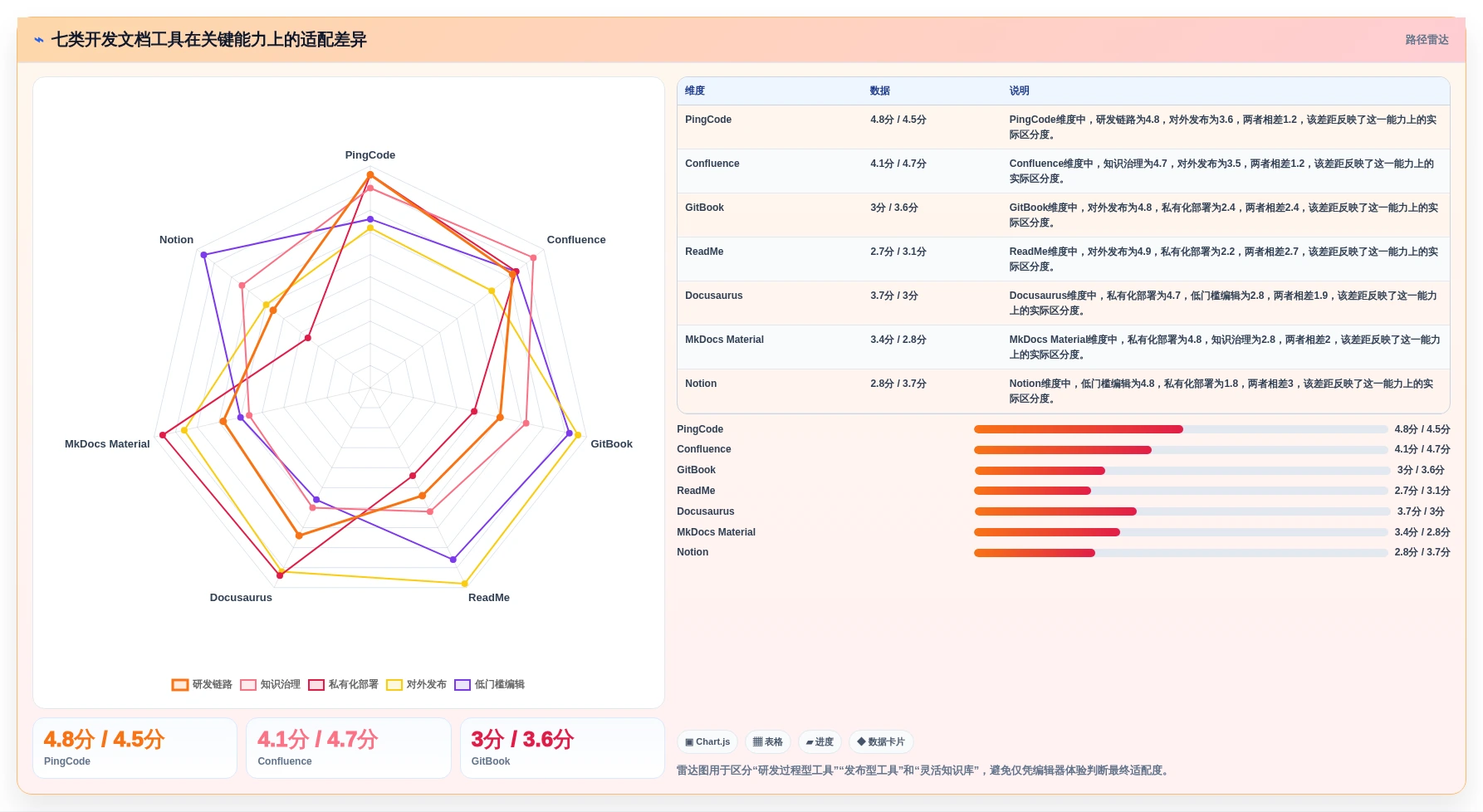This screenshot has width=1483, height=812.
Task: Click the PingCode progress bar
Action: pos(1181,429)
